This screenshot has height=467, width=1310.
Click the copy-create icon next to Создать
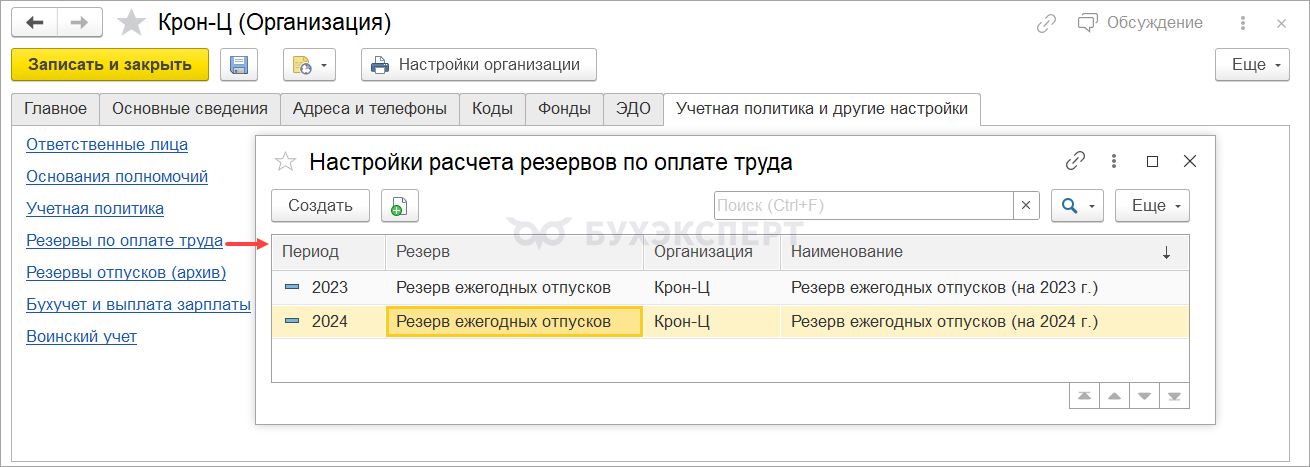point(399,206)
